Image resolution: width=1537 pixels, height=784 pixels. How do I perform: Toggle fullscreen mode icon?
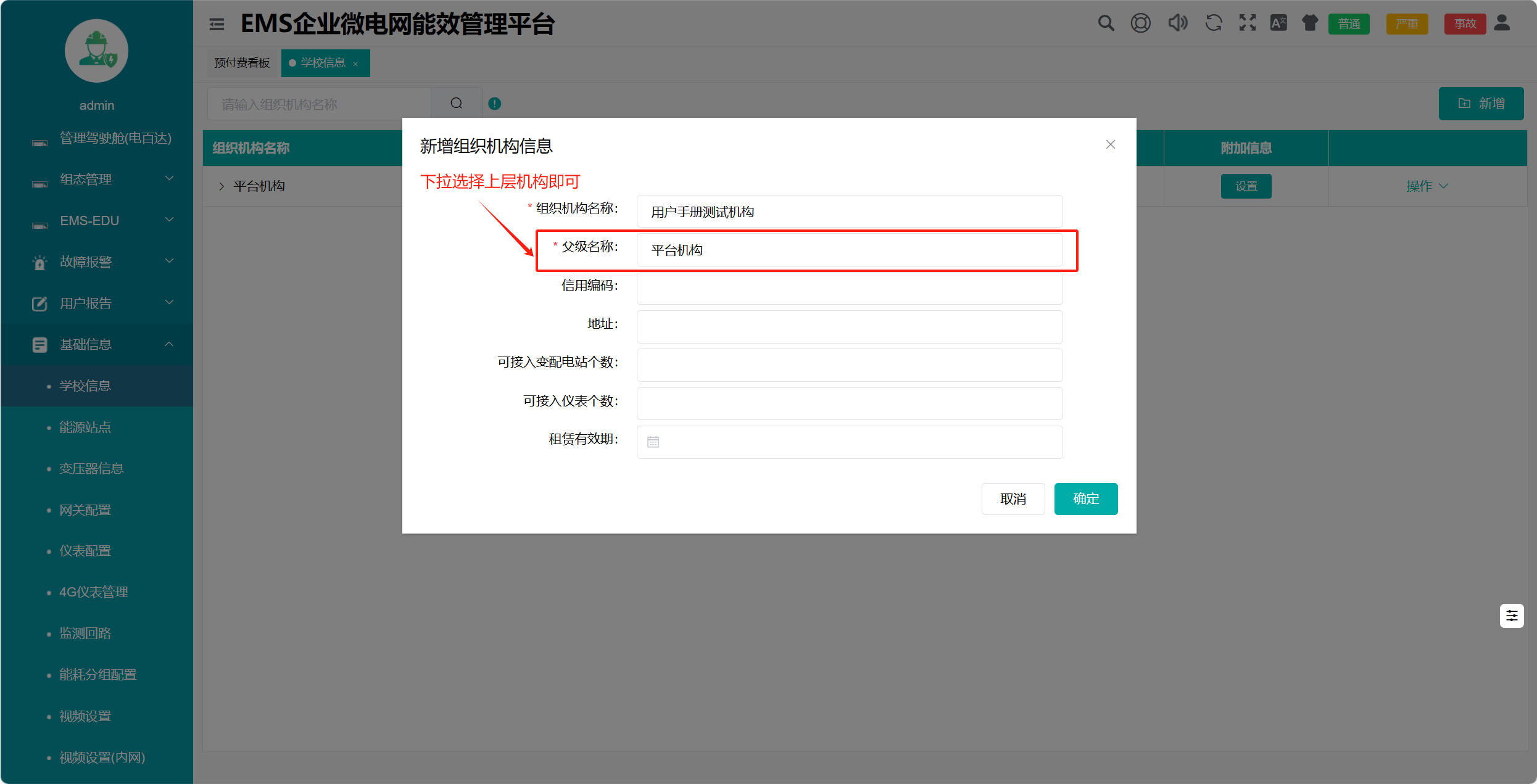click(x=1247, y=24)
